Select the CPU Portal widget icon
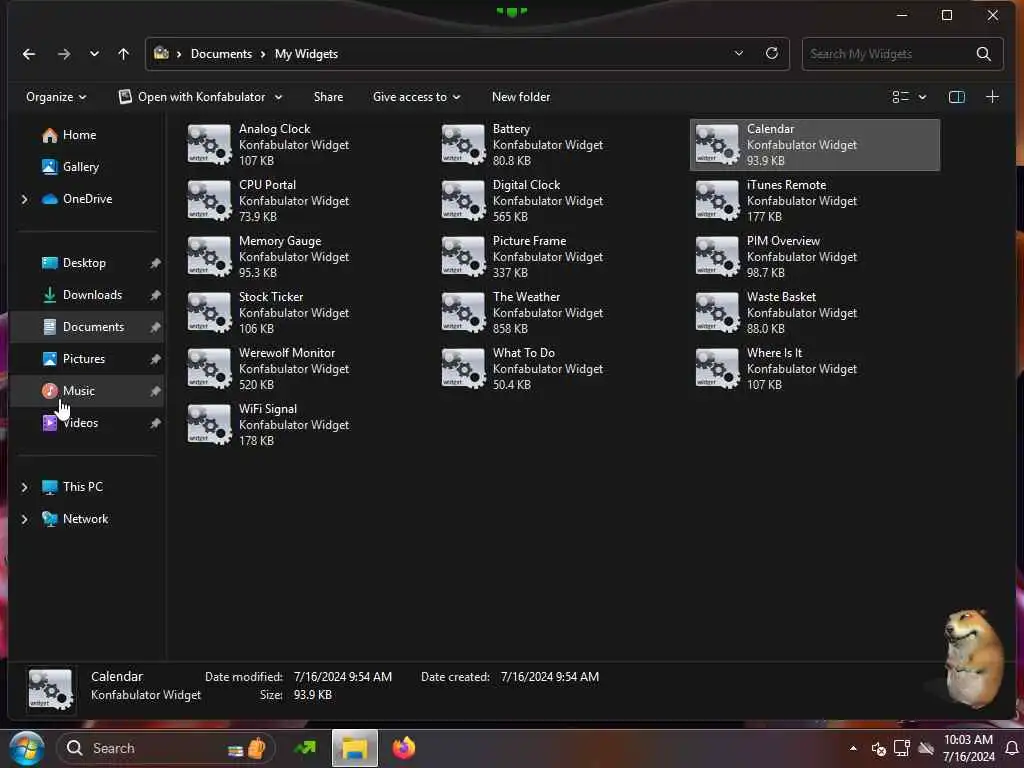1024x768 pixels. [x=209, y=200]
